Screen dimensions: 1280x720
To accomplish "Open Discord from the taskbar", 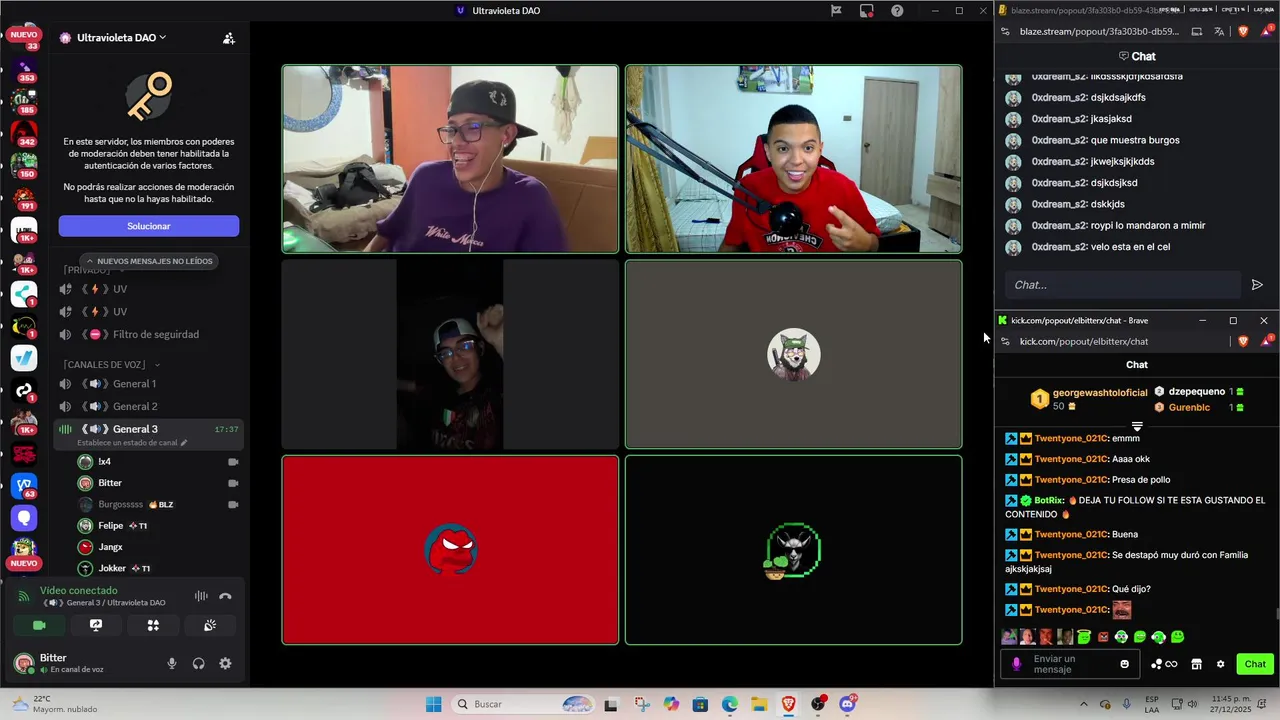I will [x=848, y=704].
